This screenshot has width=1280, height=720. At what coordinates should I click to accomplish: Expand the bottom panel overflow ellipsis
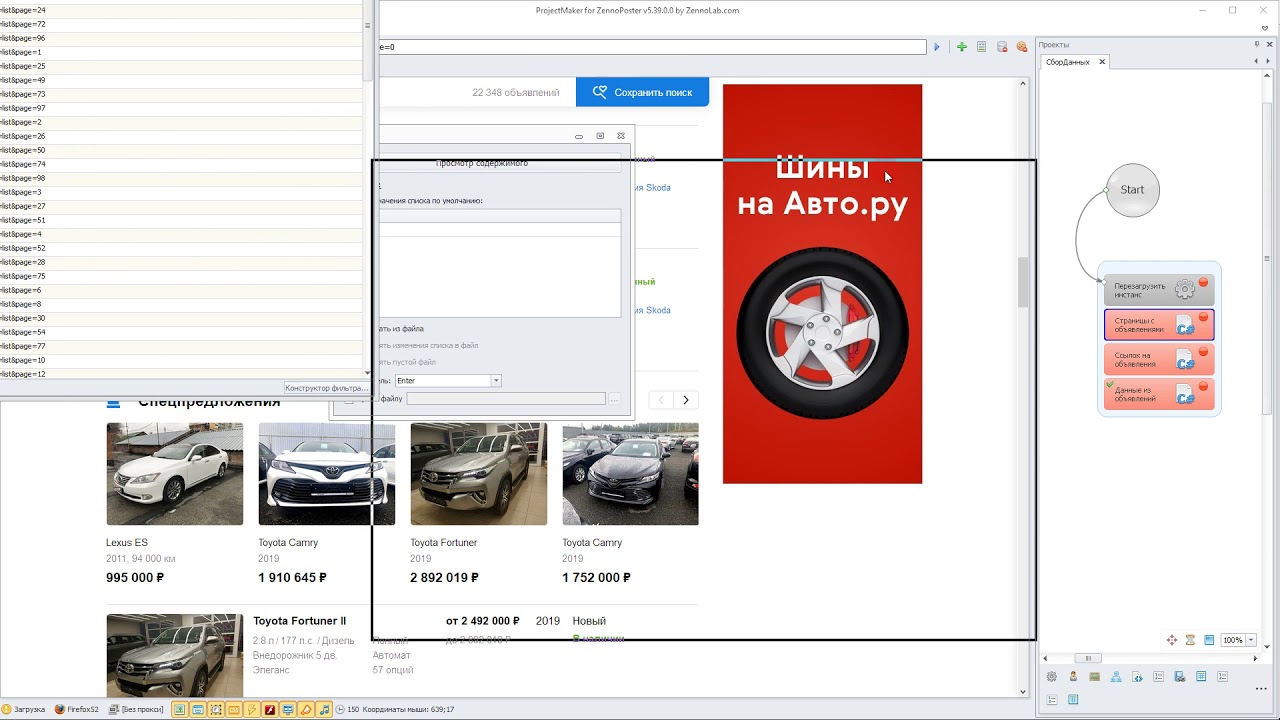(x=1261, y=688)
